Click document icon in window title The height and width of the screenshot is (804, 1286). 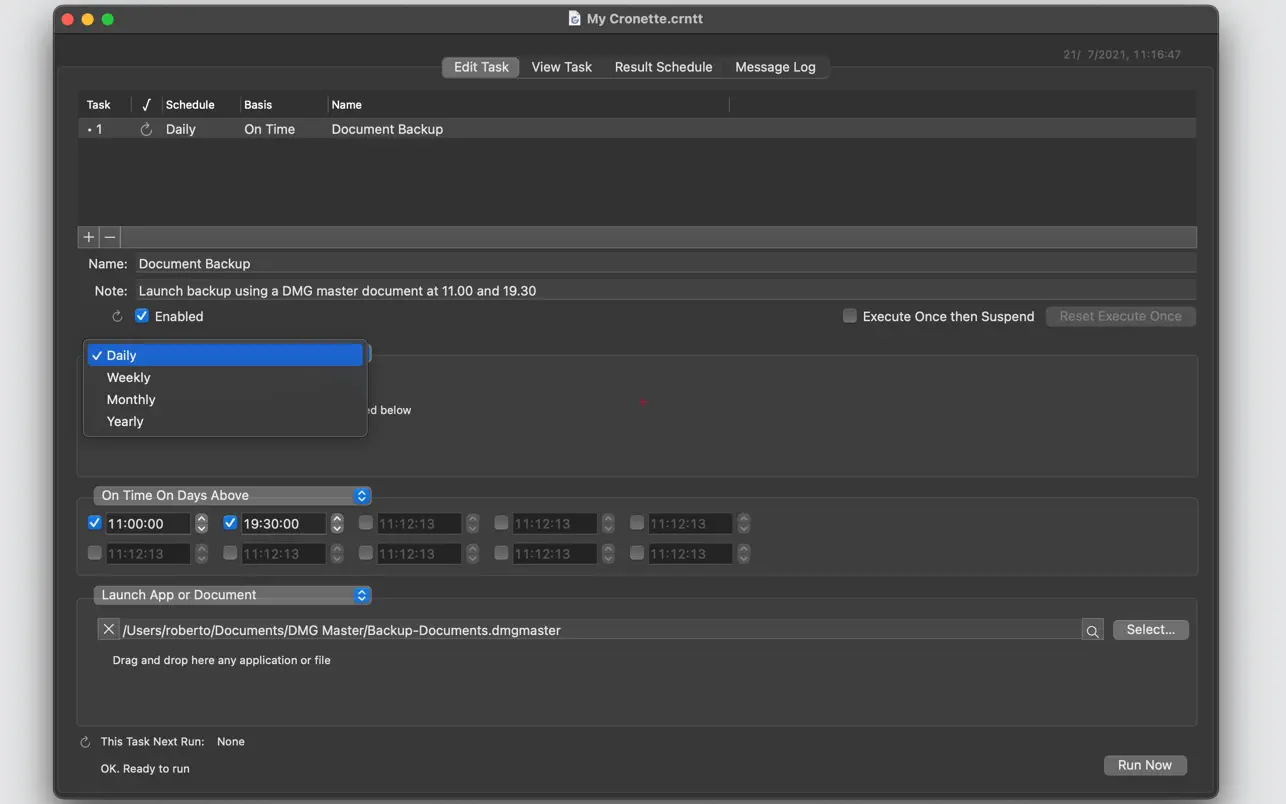[574, 18]
